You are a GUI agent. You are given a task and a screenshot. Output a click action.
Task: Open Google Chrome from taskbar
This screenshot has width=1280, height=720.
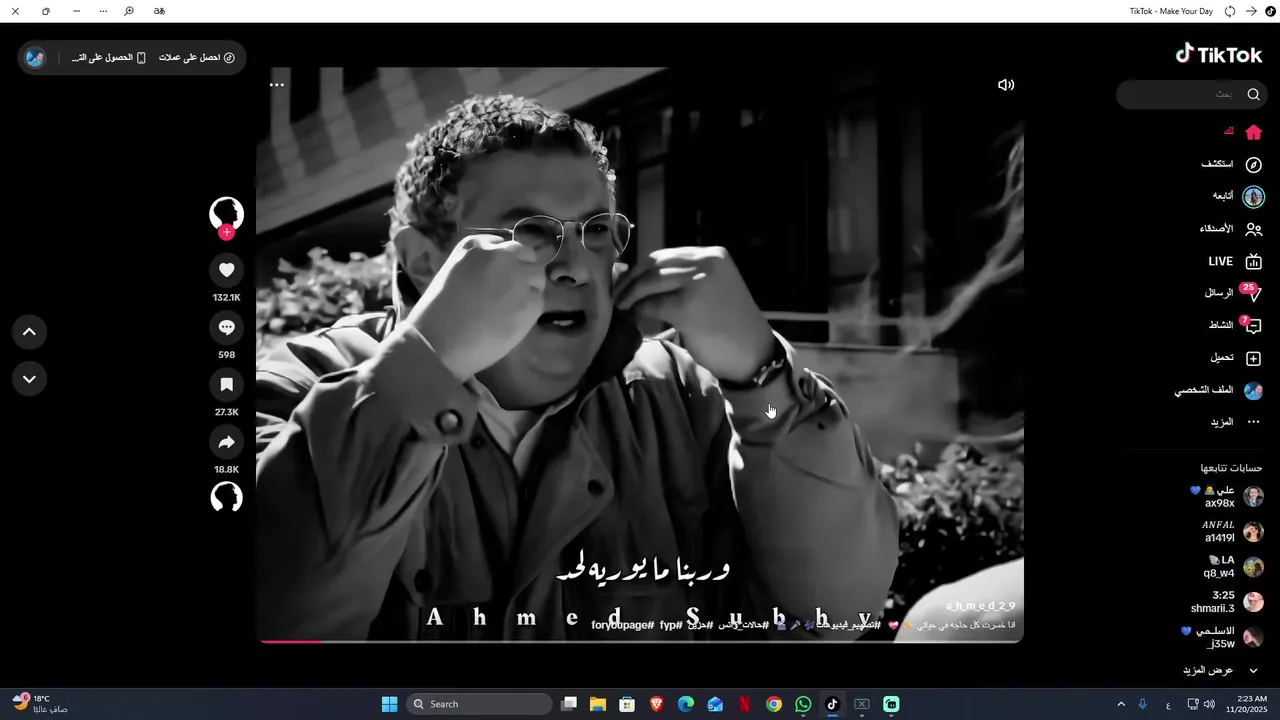click(x=774, y=704)
